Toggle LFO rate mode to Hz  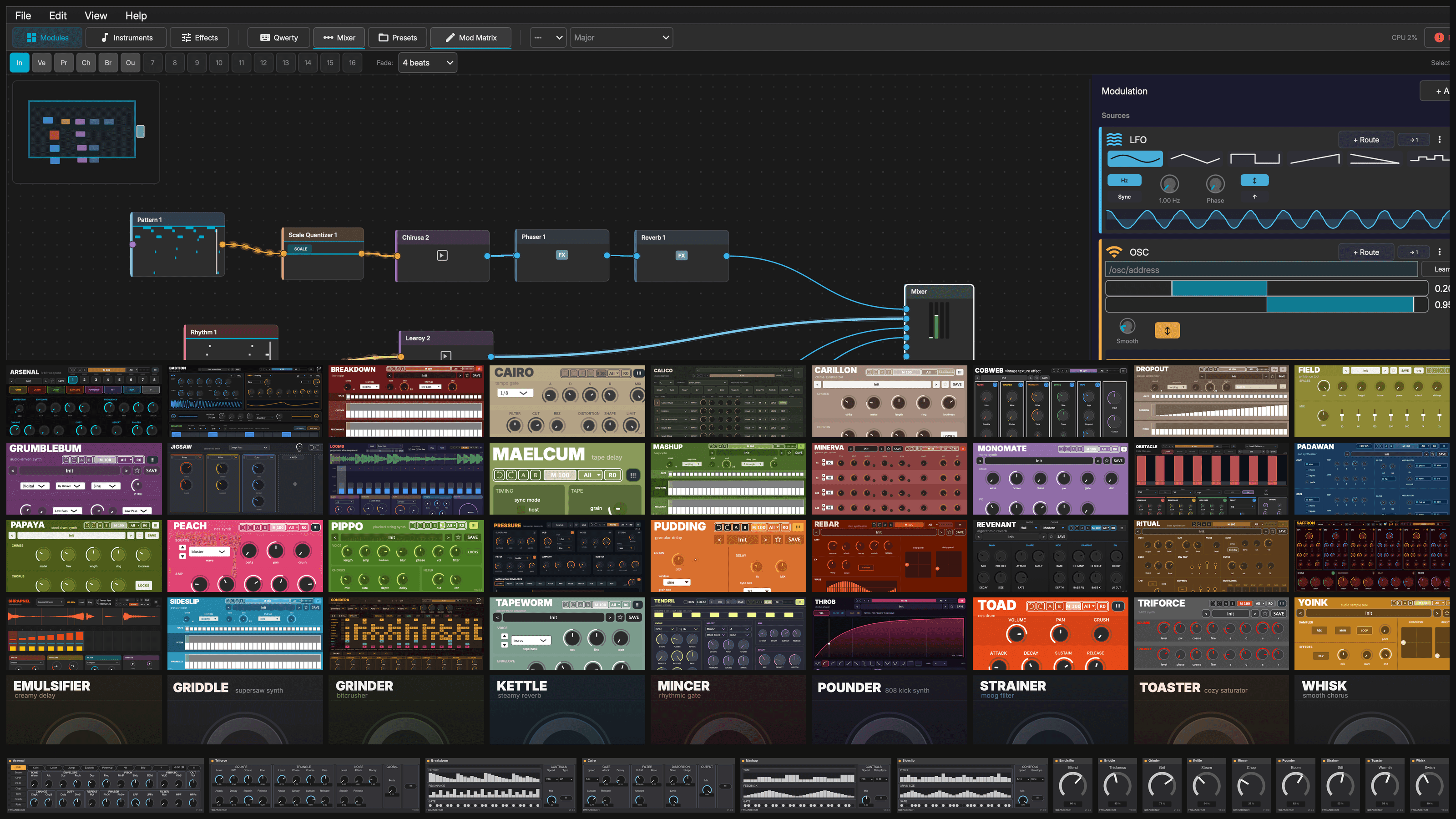[1124, 180]
